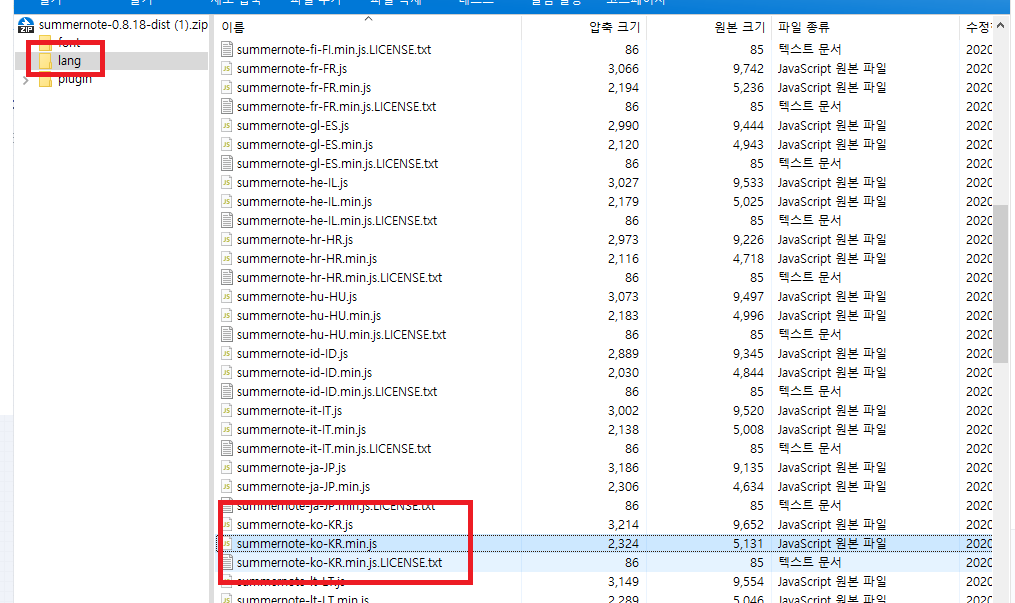This screenshot has height=603, width=1015.
Task: Click the text file icon of summernote-fi-FI.min.js.LICENSE.txt
Action: 227,49
